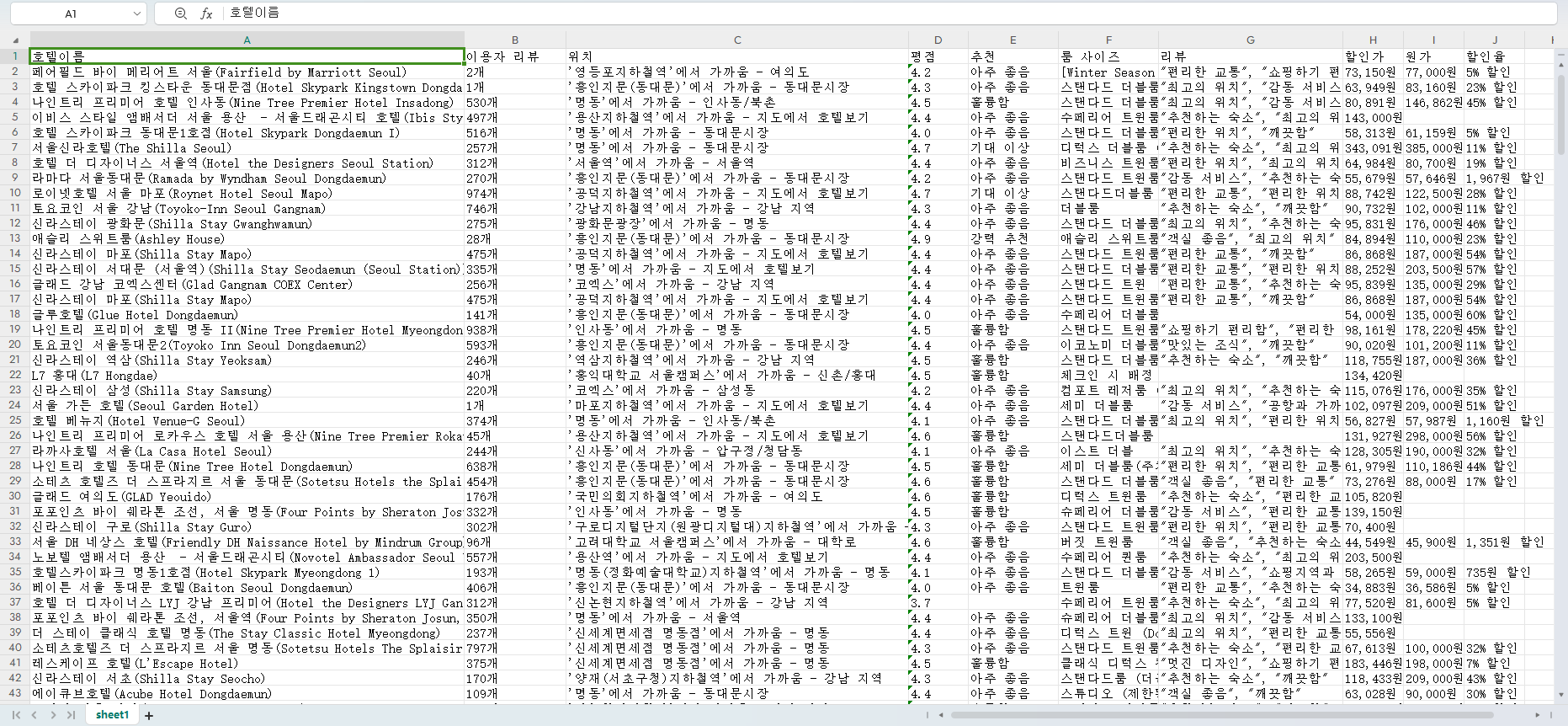Image resolution: width=1568 pixels, height=726 pixels.
Task: Click cell '974개' in row 10
Action: pyautogui.click(x=515, y=193)
